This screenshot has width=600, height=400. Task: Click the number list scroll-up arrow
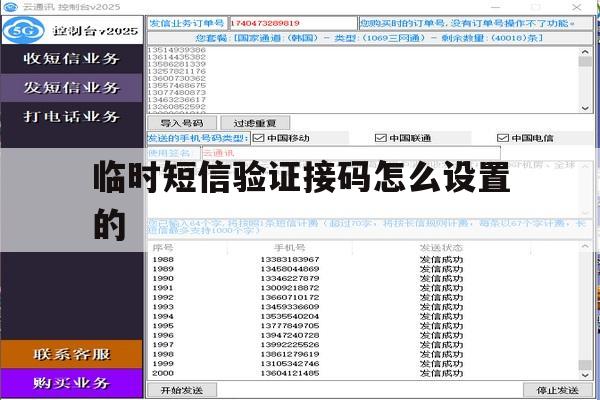(x=585, y=52)
